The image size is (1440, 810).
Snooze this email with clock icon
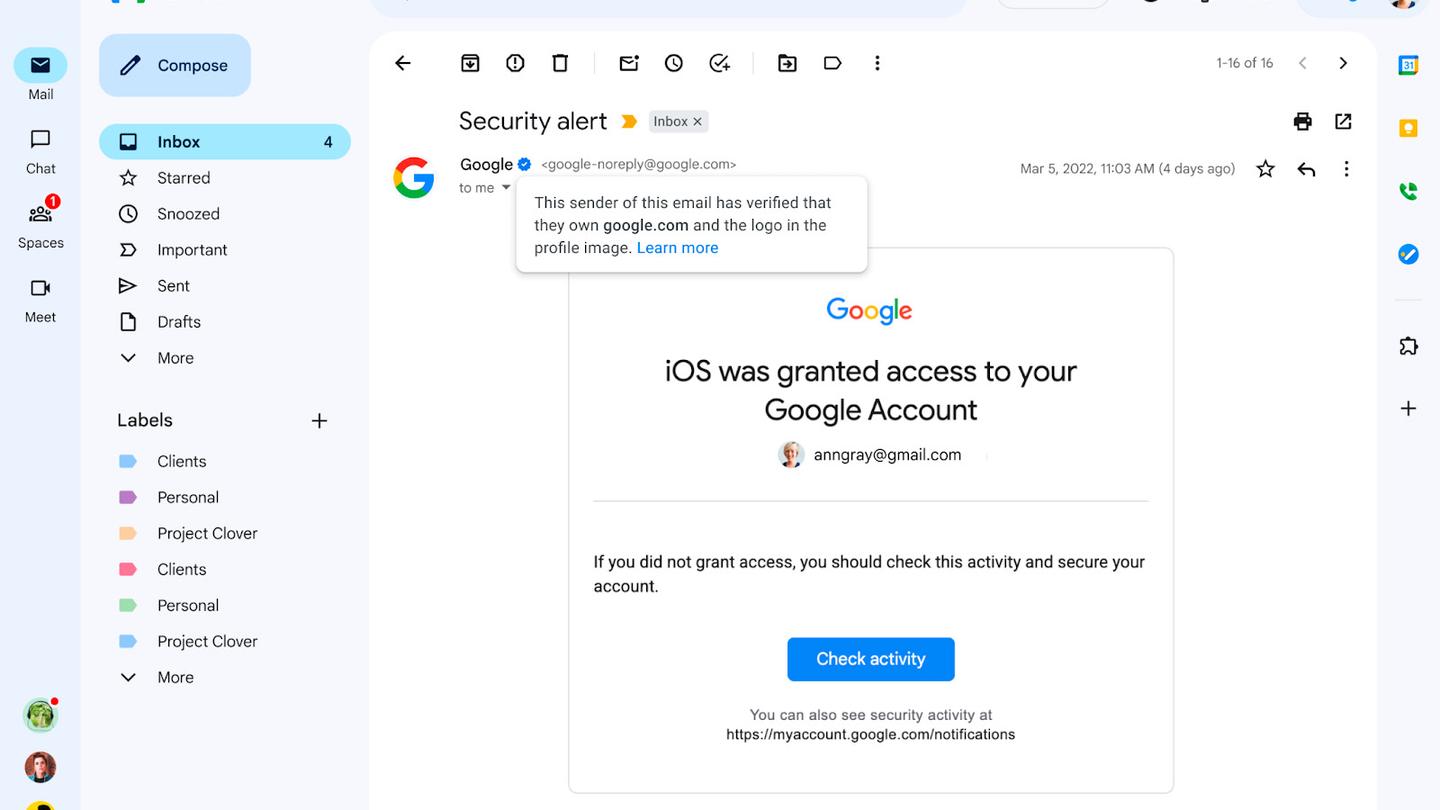(674, 63)
